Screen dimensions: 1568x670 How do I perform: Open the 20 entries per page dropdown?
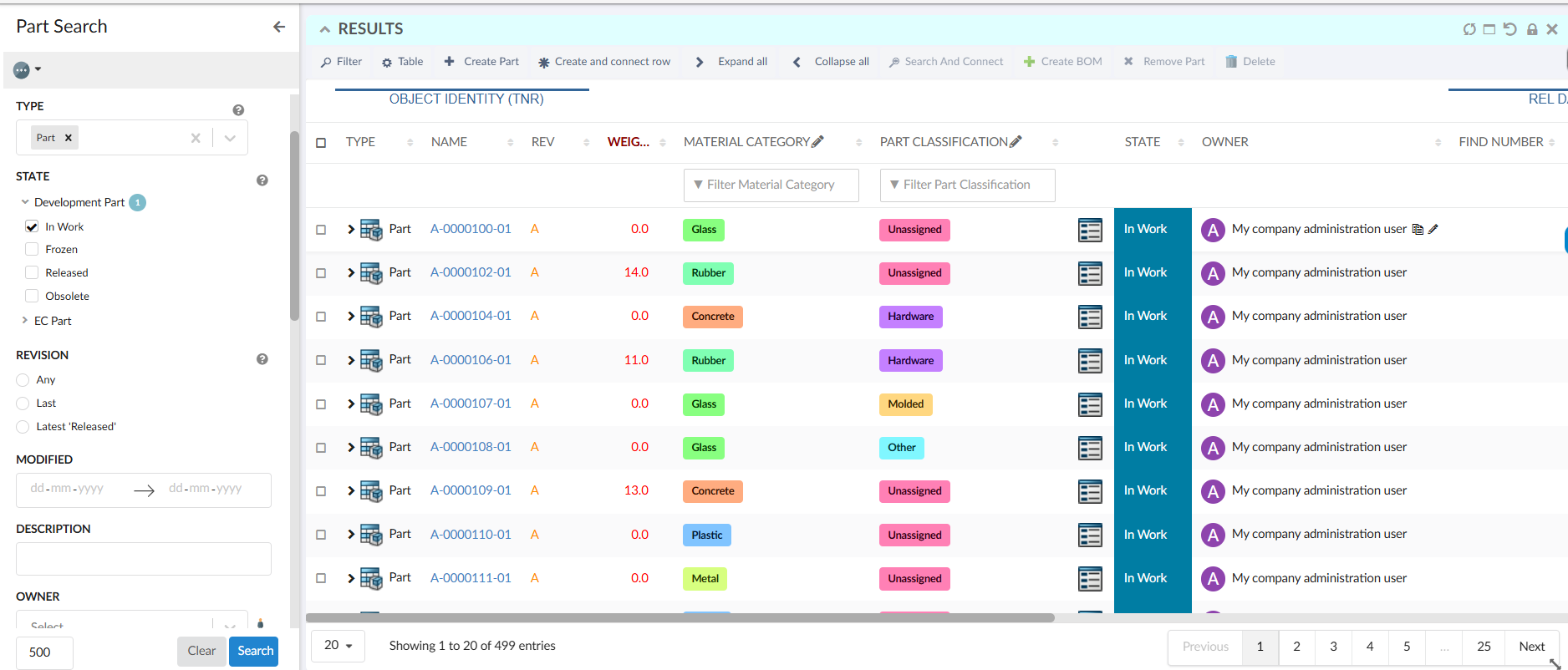(338, 646)
